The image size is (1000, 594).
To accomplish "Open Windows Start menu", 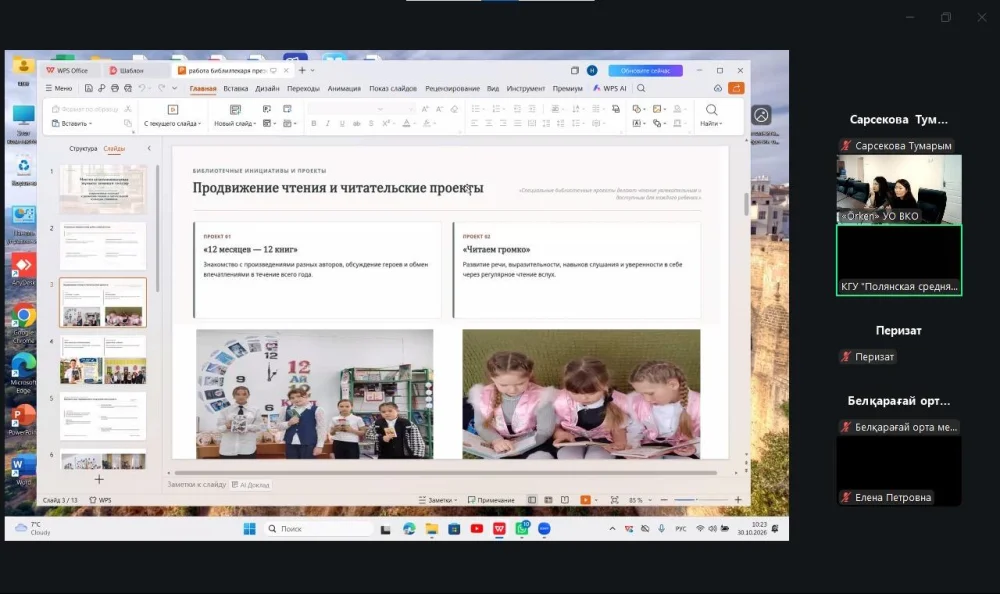I will [x=249, y=528].
